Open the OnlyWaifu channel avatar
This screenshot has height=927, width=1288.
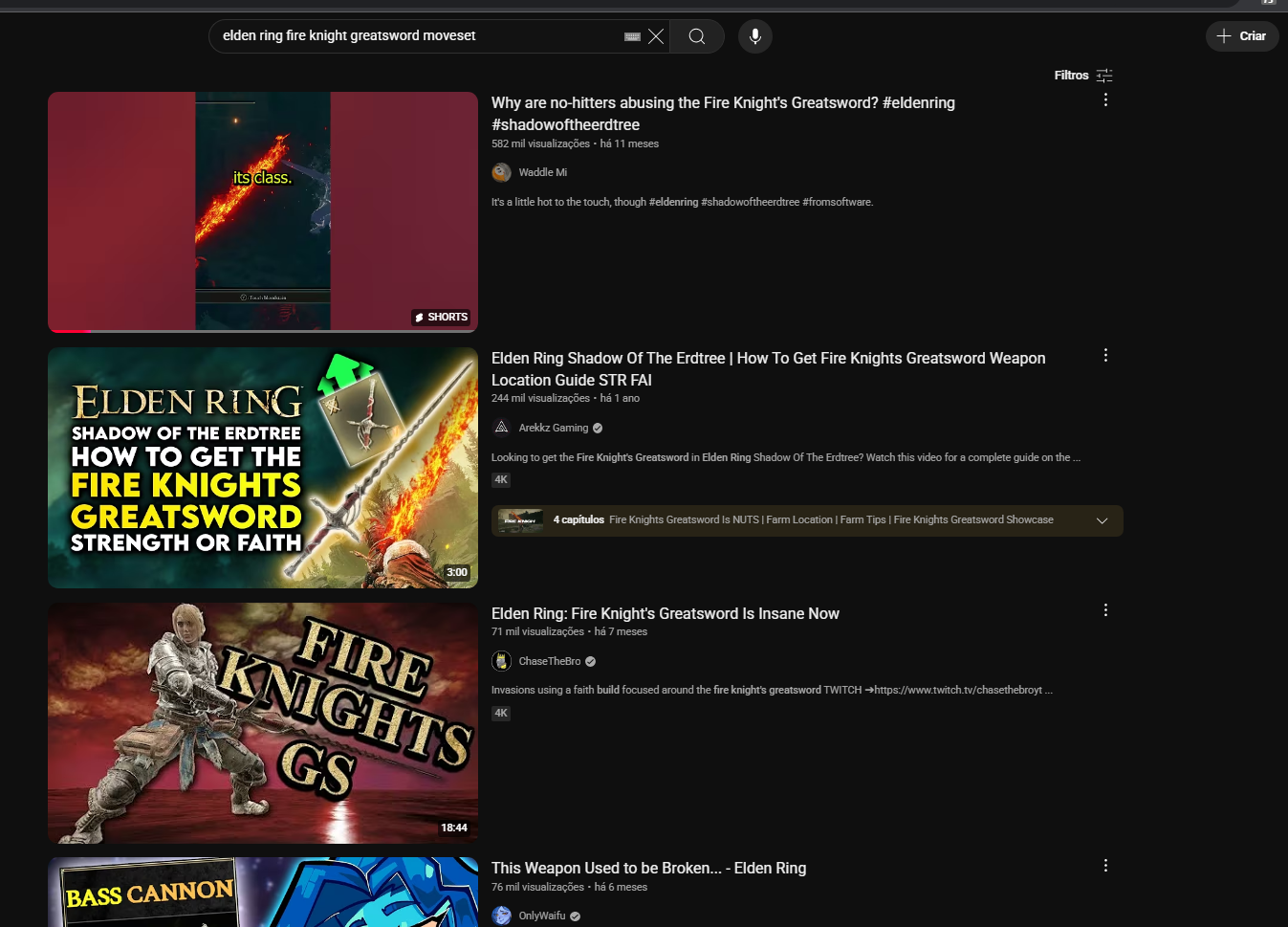(501, 916)
